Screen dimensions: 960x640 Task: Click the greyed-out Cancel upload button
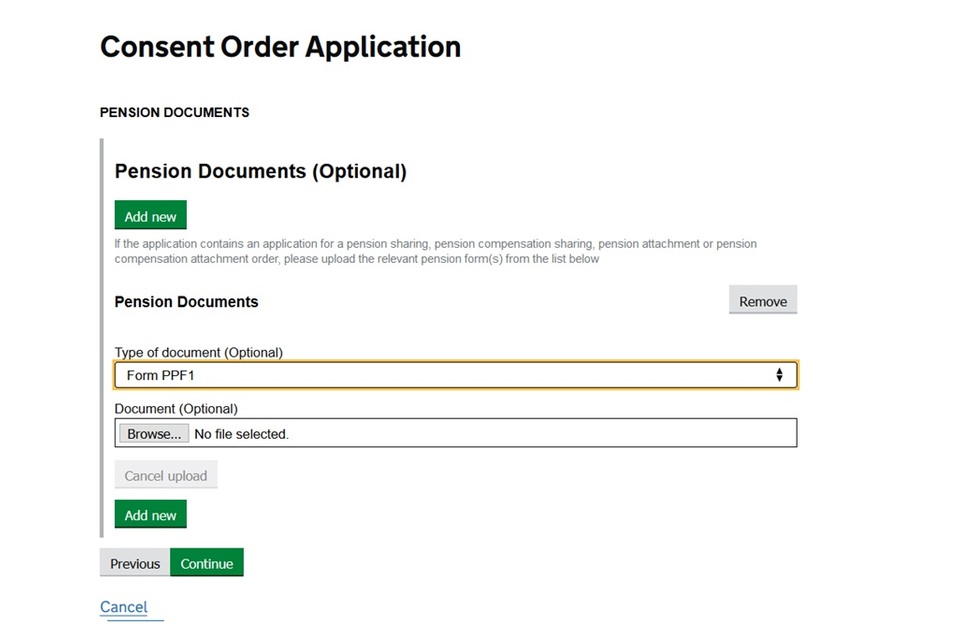pyautogui.click(x=165, y=476)
